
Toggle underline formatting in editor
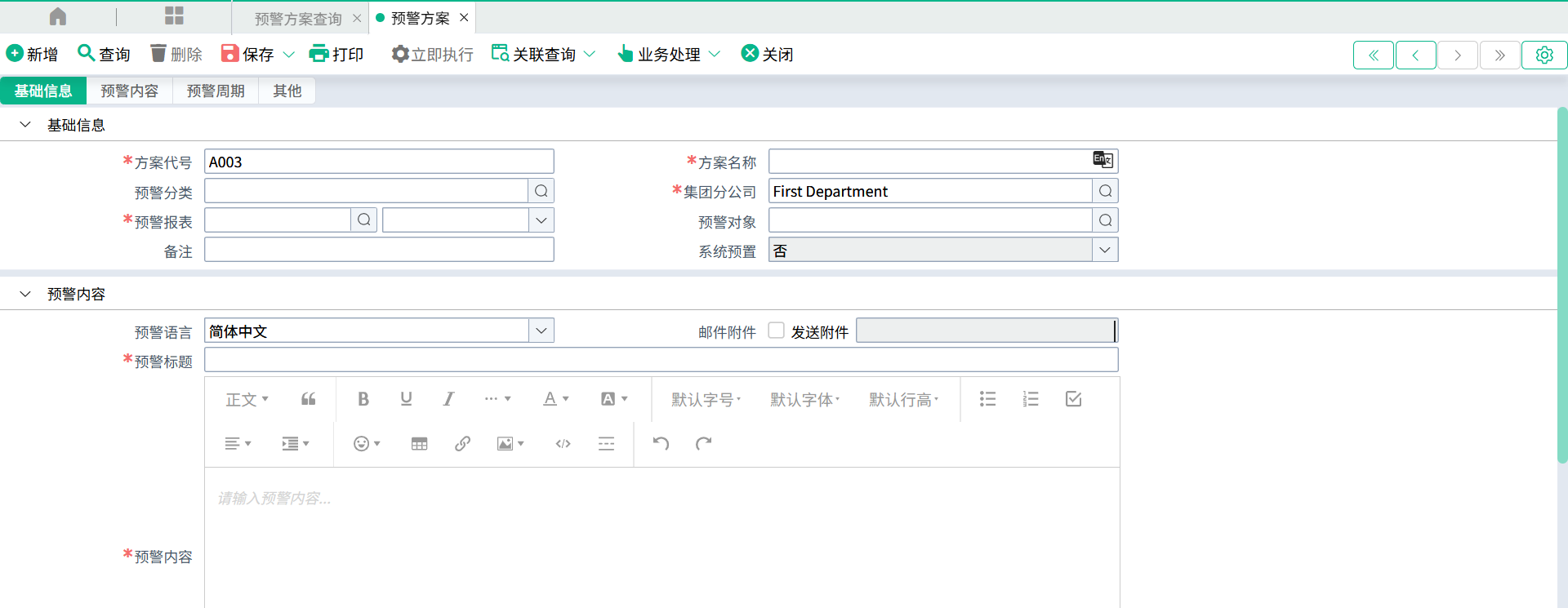point(406,399)
